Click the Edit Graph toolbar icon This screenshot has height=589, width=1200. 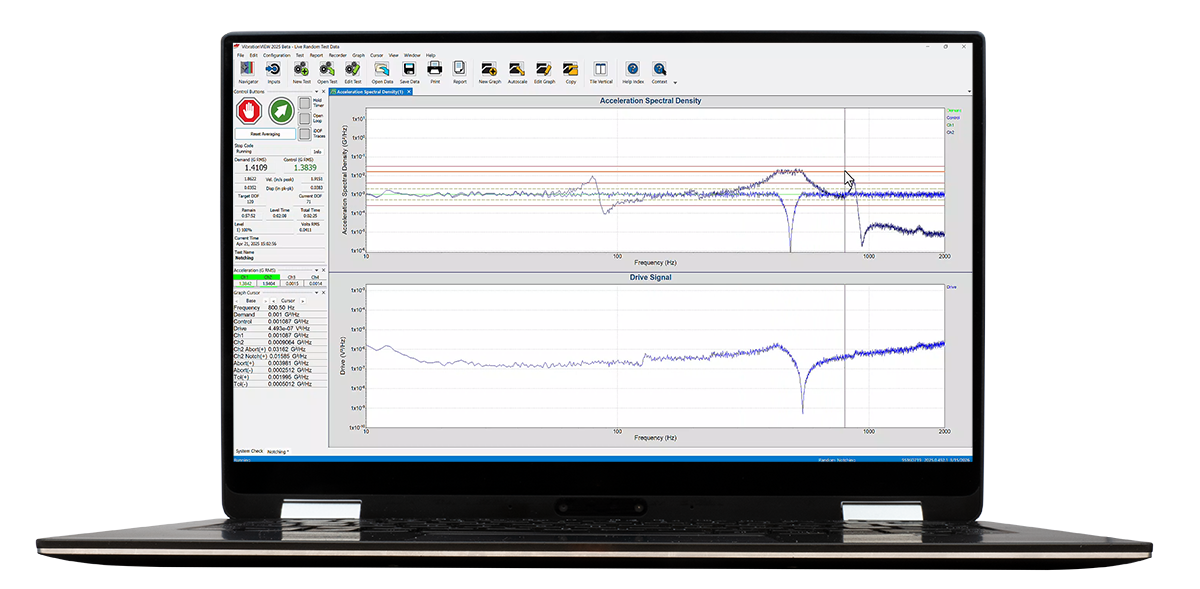pyautogui.click(x=544, y=70)
